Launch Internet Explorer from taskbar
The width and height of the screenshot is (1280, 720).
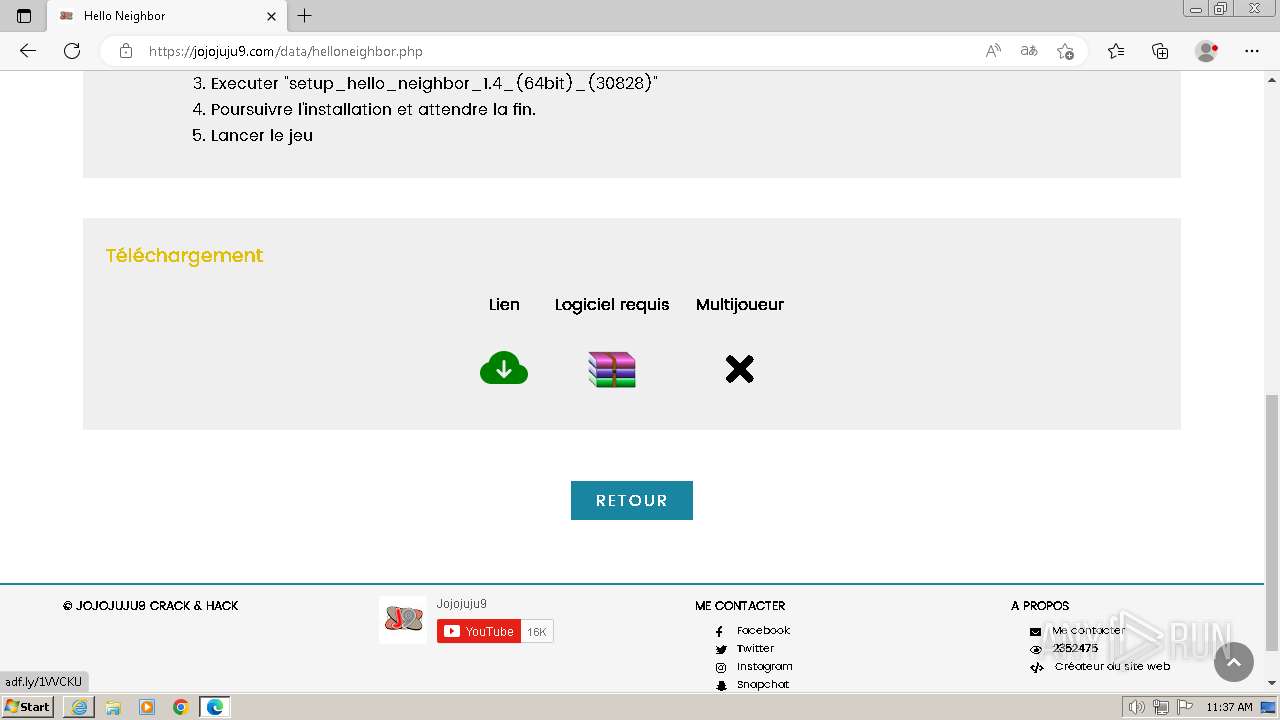tap(79, 707)
